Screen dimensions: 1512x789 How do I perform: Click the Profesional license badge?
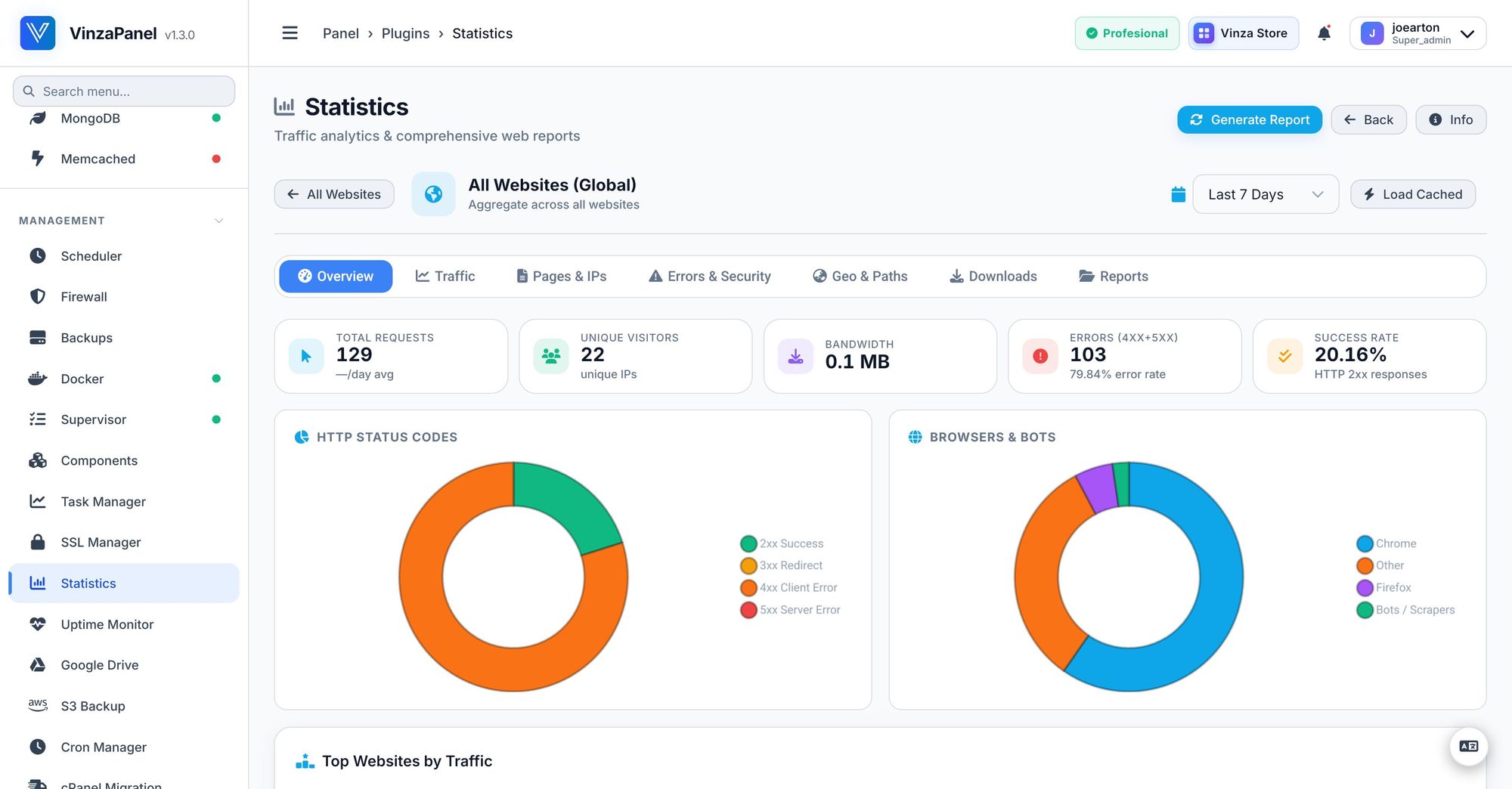[1127, 33]
